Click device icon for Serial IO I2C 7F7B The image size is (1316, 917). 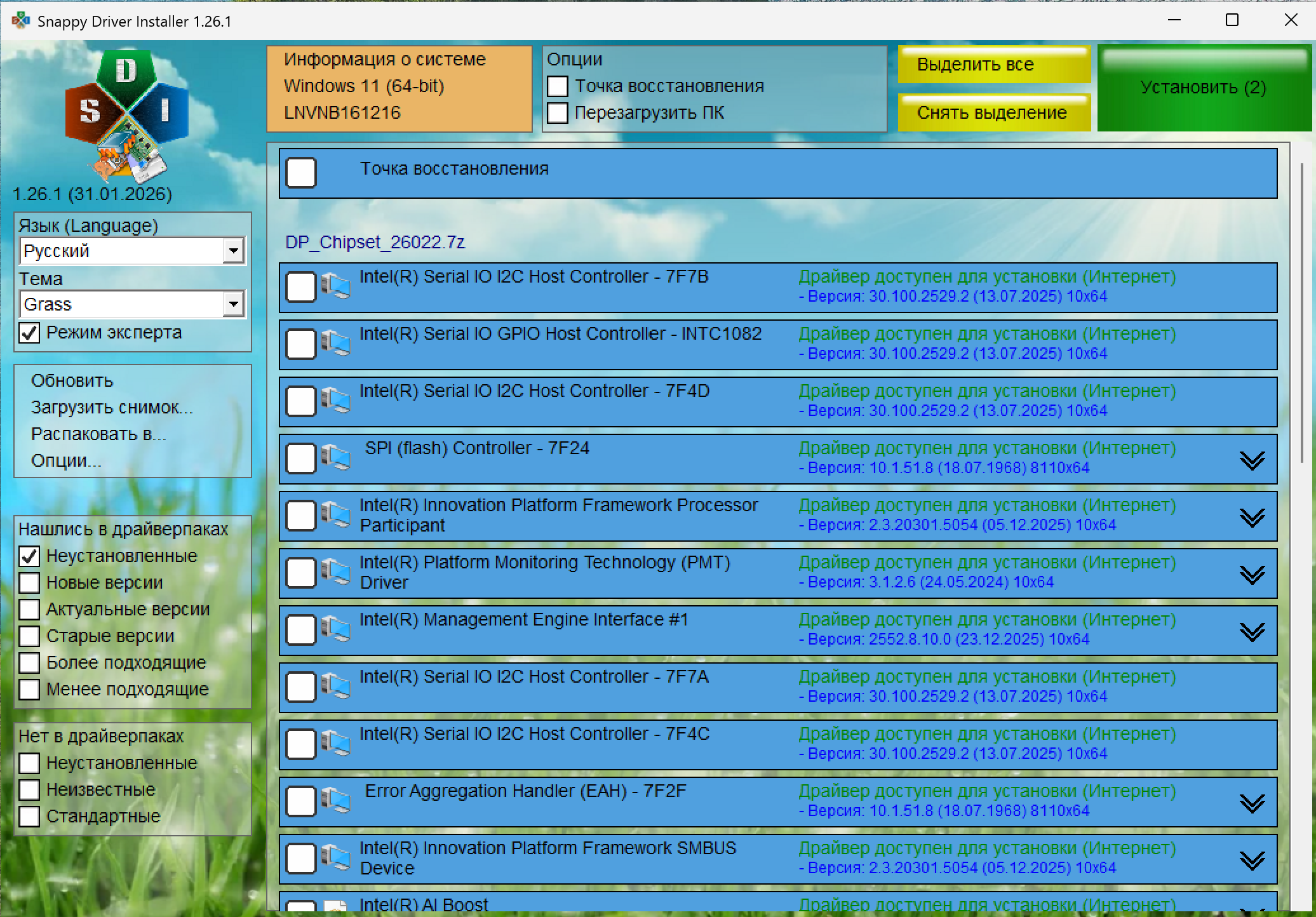pos(335,286)
